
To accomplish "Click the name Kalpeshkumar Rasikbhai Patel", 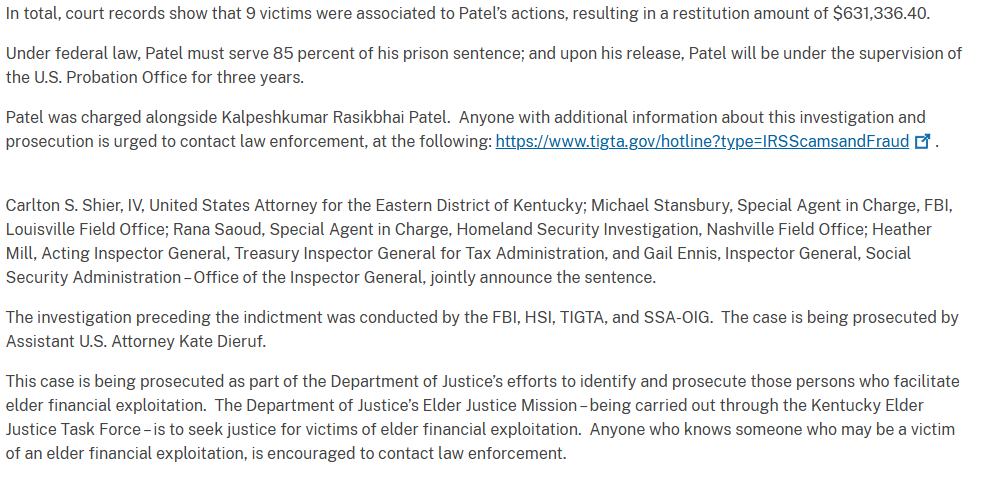I will click(335, 118).
